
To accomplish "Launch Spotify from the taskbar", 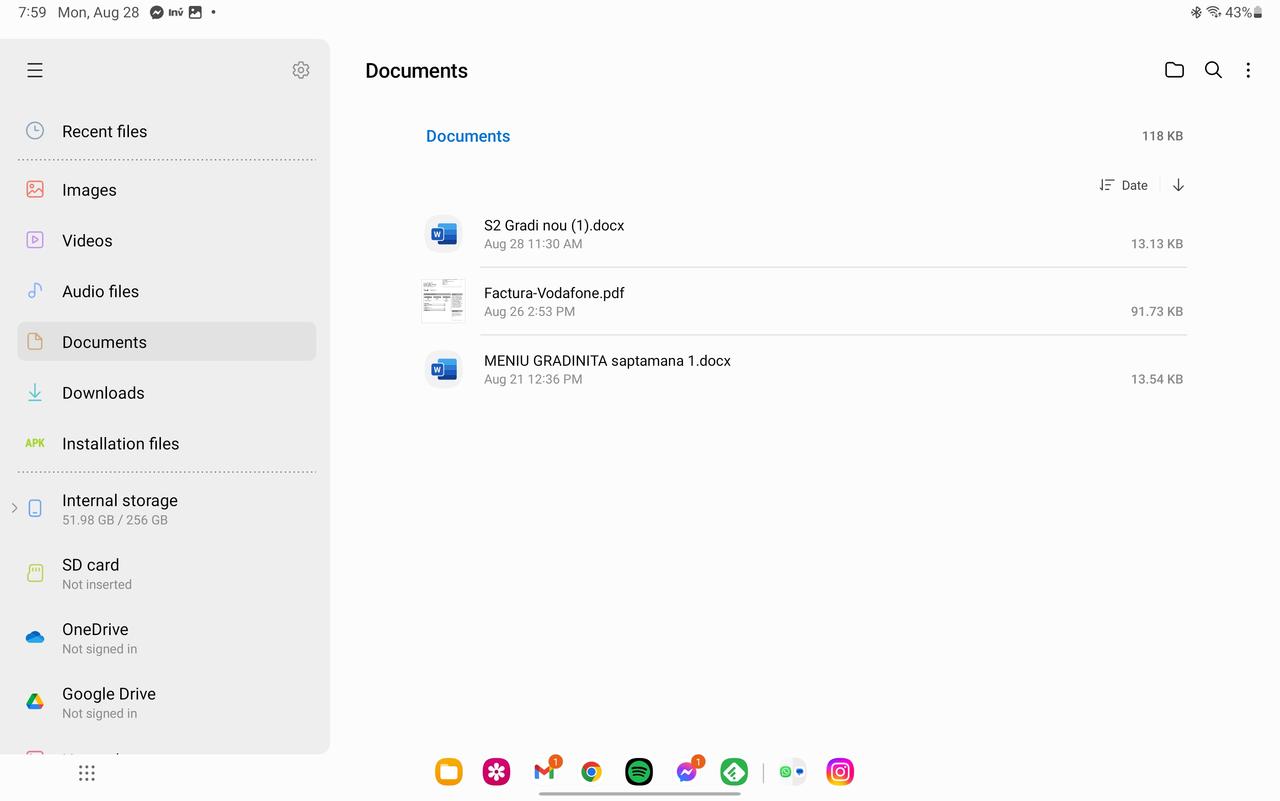I will click(x=639, y=772).
